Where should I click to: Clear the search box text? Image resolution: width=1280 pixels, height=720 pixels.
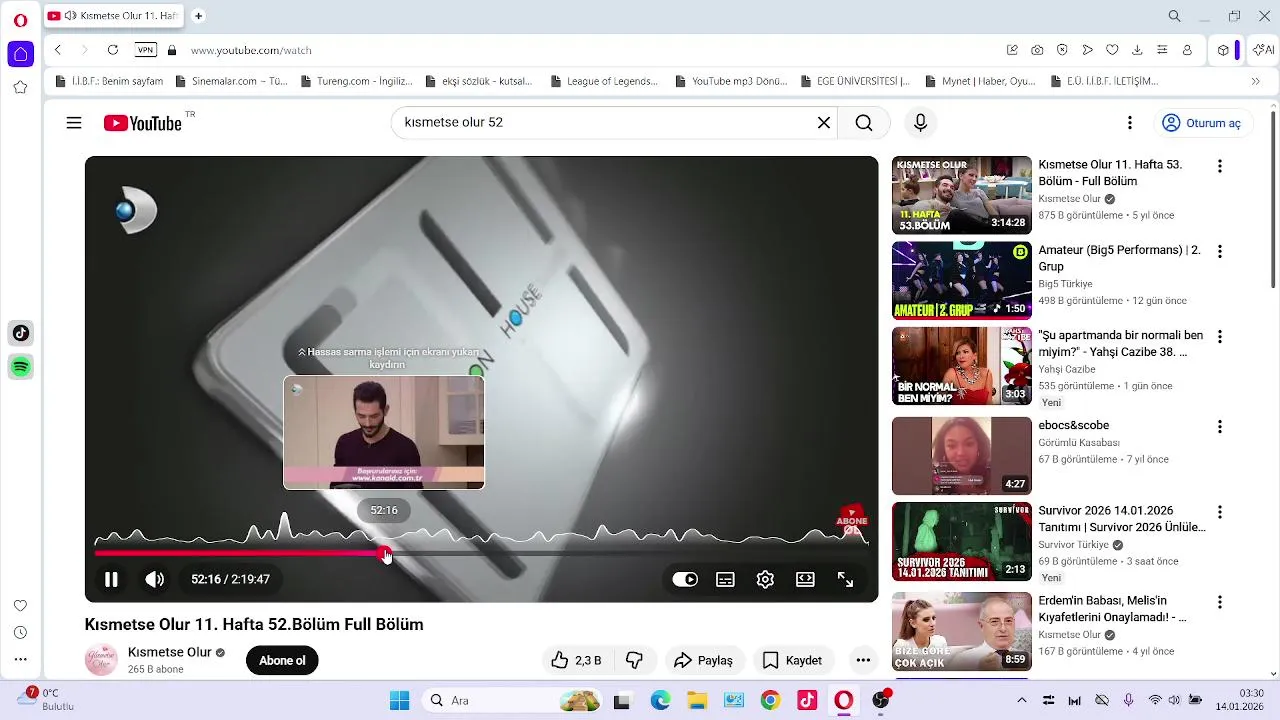click(824, 123)
